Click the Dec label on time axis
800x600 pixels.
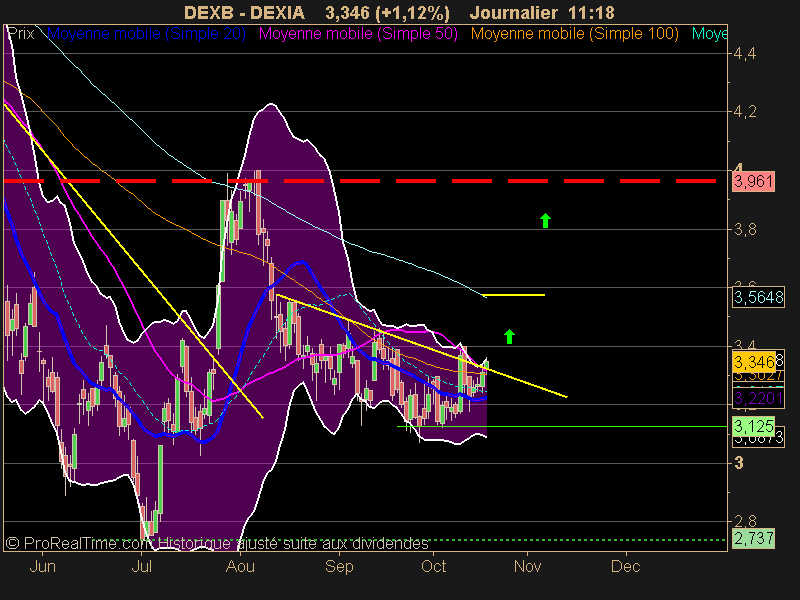click(626, 567)
